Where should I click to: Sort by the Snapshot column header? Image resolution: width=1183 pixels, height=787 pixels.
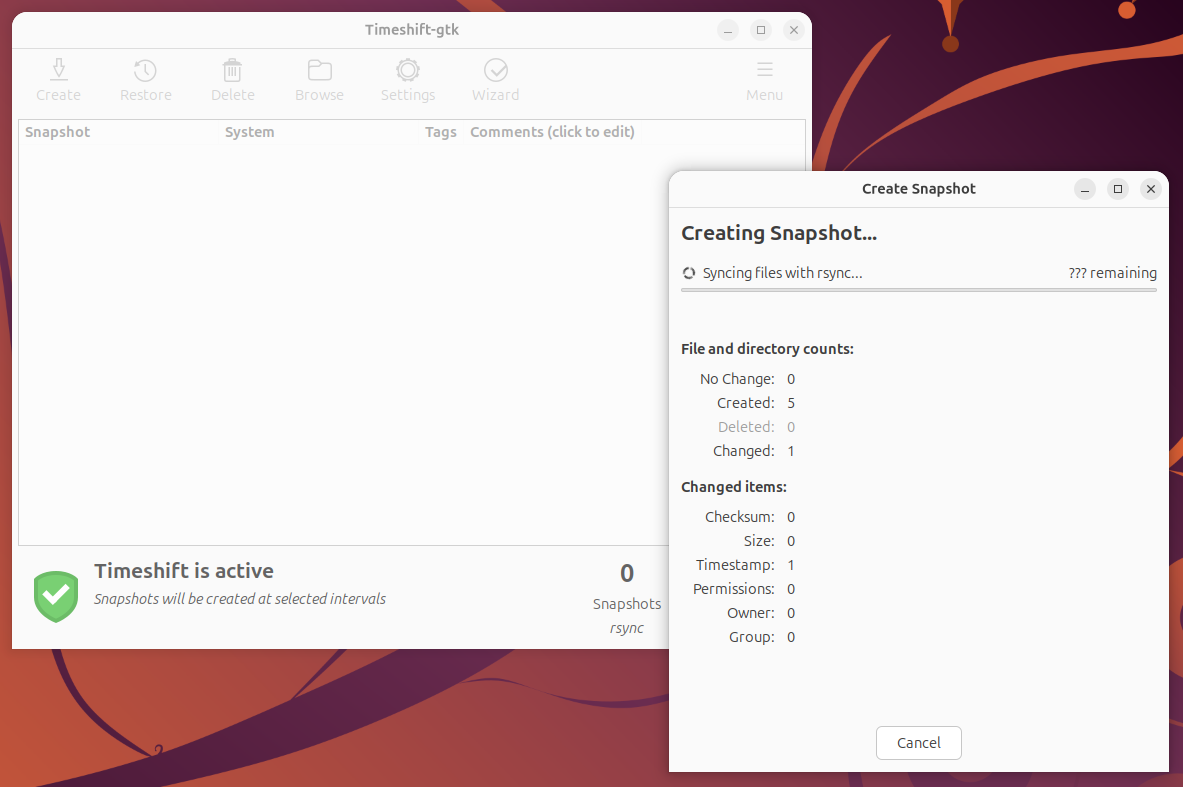click(x=57, y=132)
